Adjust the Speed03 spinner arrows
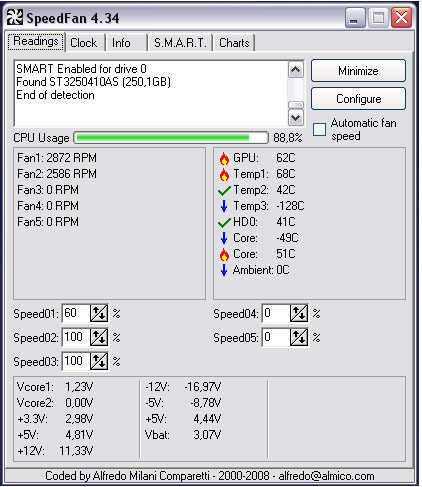The height and width of the screenshot is (487, 422). [x=99, y=361]
